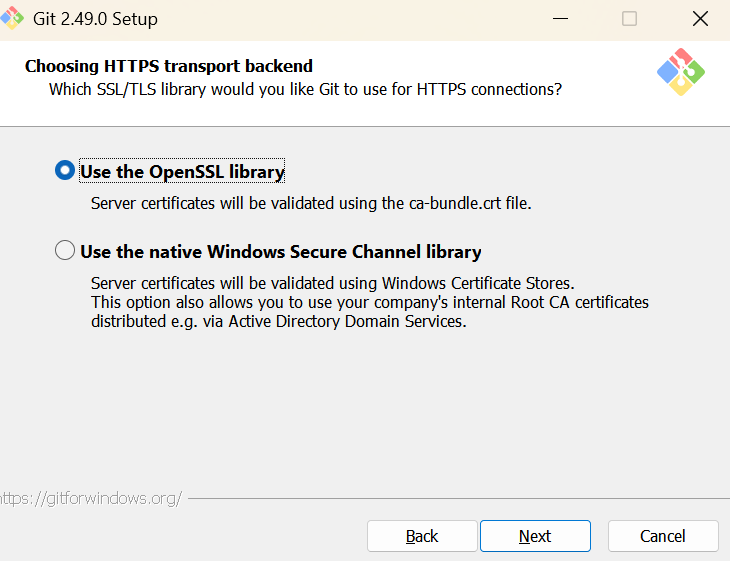Image resolution: width=730 pixels, height=561 pixels.
Task: Click the ca-bundle.crt description text
Action: [311, 203]
